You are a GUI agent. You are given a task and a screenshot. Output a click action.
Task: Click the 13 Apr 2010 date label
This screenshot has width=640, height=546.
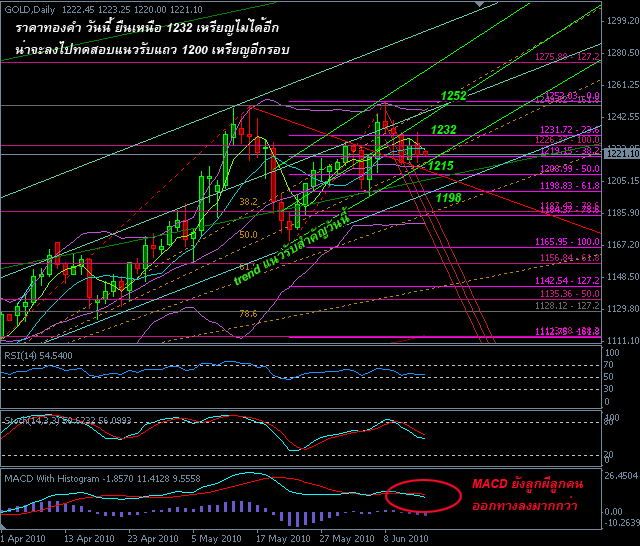[89, 539]
